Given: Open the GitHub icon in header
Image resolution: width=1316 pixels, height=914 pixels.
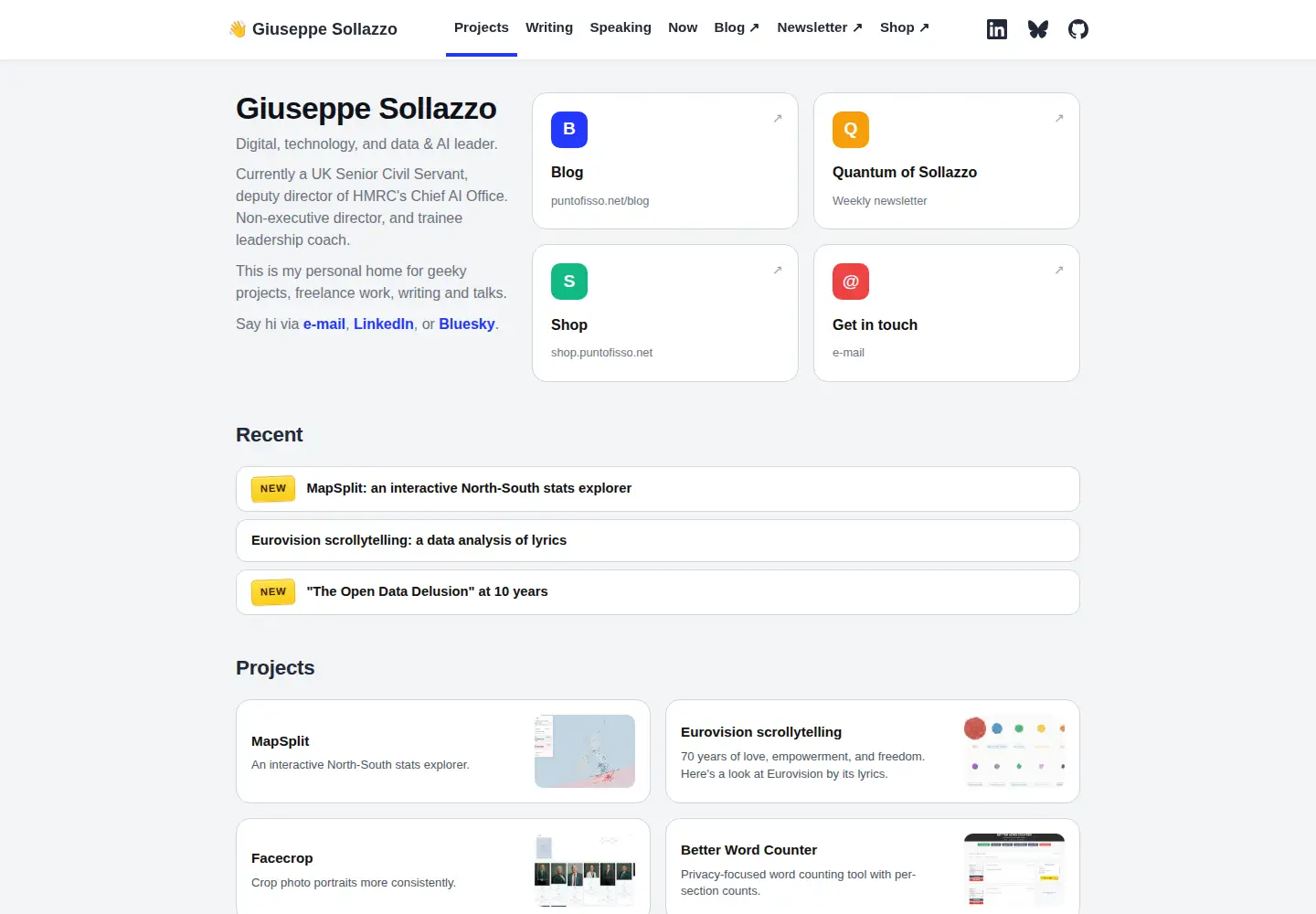Looking at the screenshot, I should (x=1078, y=29).
